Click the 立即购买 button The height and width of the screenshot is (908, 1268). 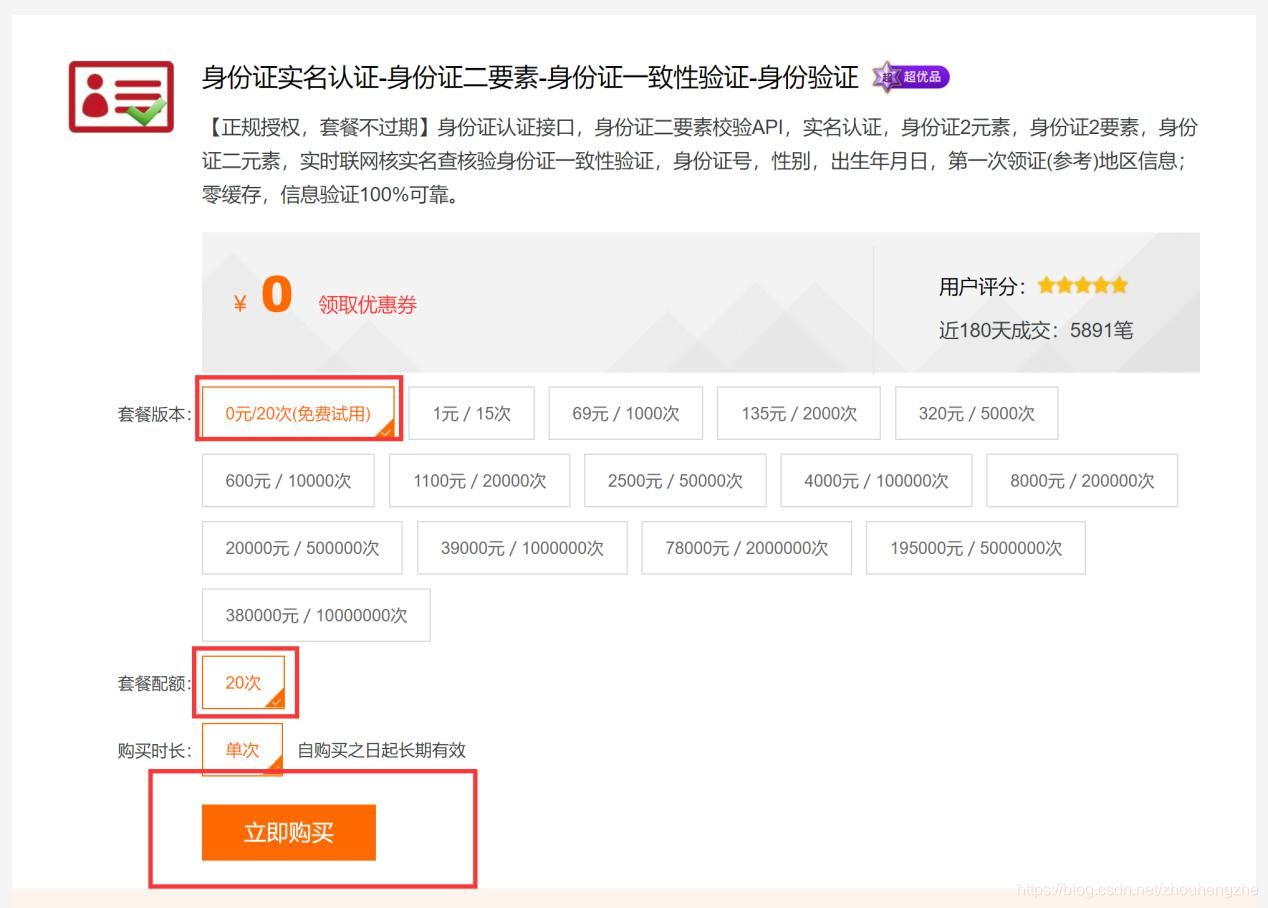click(288, 831)
